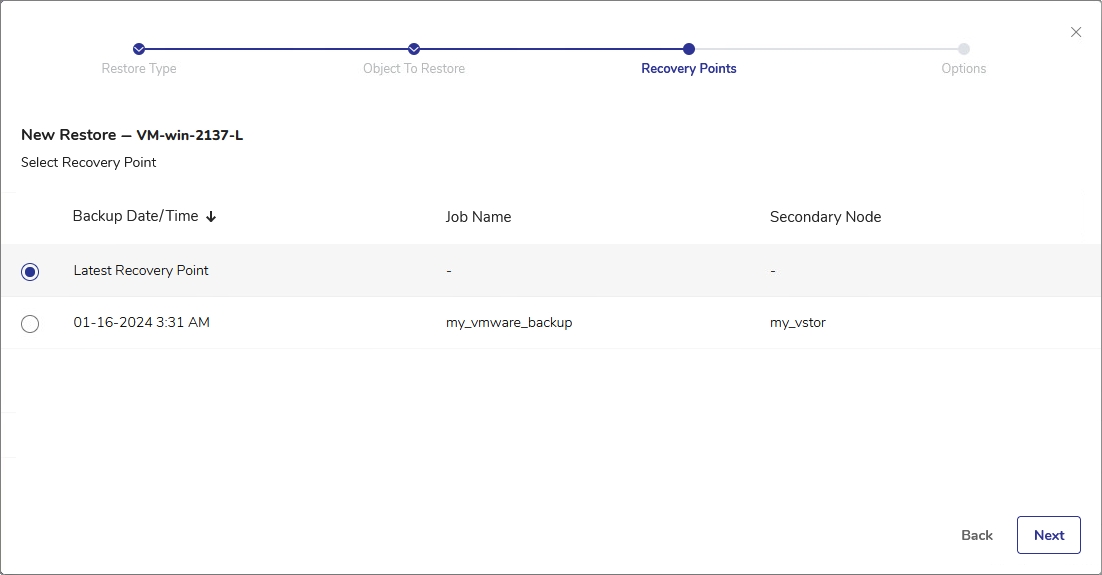Sort by Backup Date/Time column header
Screen dimensions: 1102x575
pos(135,216)
